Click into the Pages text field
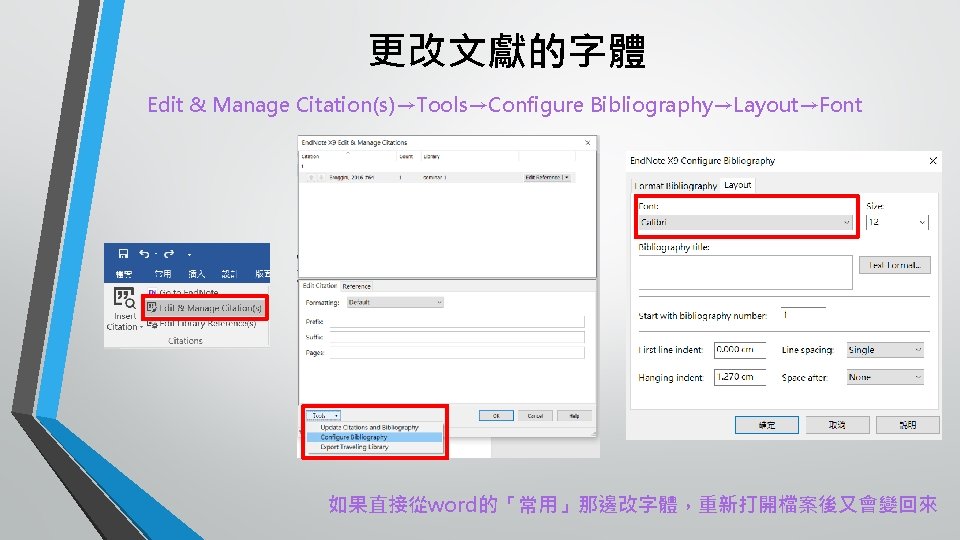Screen dimensions: 960x540 [x=457, y=353]
